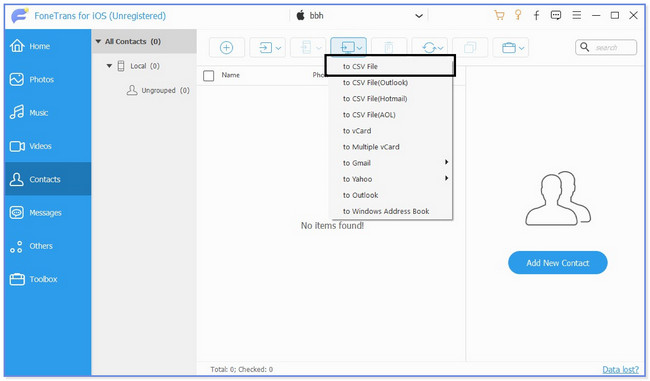Choose to Outlook menu entry

pyautogui.click(x=390, y=195)
